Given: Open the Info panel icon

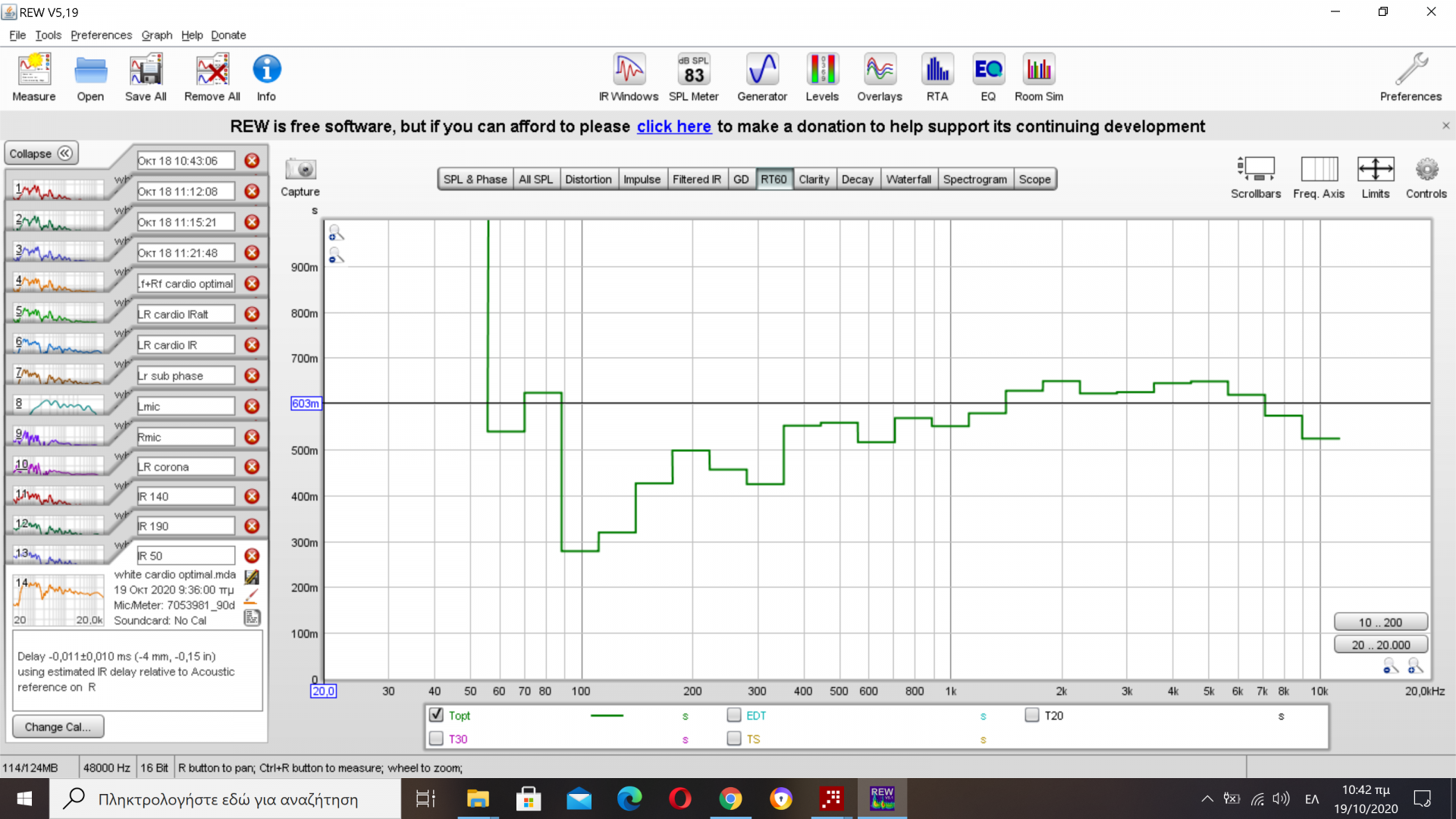Looking at the screenshot, I should [266, 77].
